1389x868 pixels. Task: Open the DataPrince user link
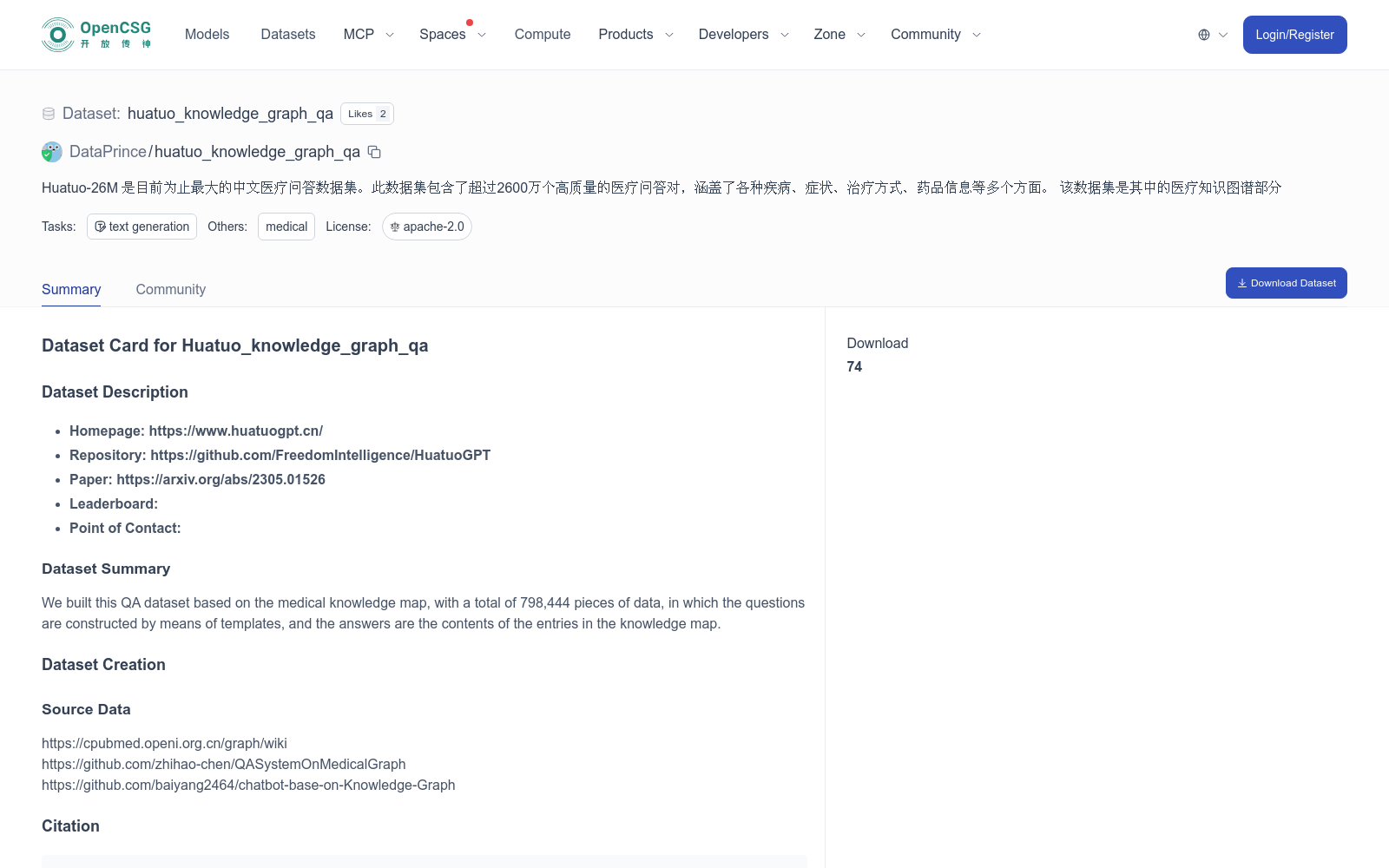click(108, 152)
